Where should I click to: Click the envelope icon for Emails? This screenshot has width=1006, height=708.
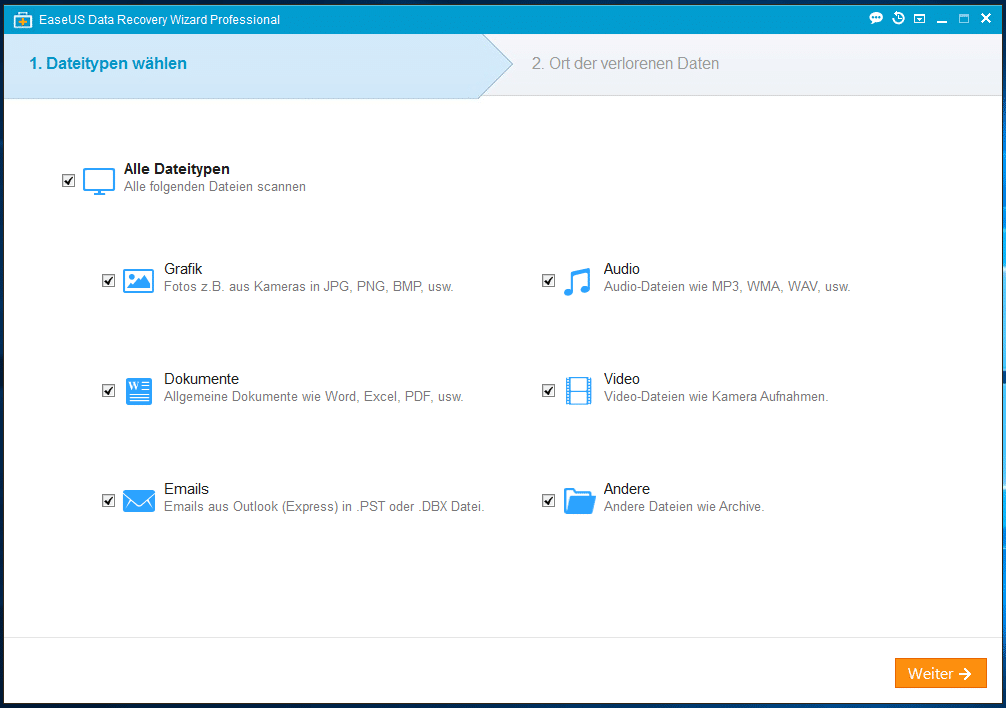[139, 501]
